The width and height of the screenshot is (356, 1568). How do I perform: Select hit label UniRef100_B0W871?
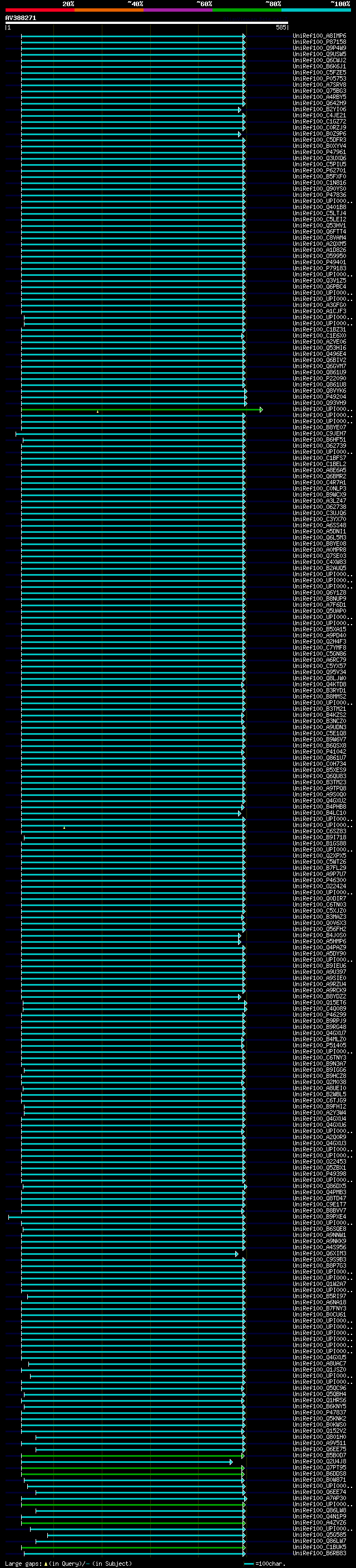point(319,1480)
